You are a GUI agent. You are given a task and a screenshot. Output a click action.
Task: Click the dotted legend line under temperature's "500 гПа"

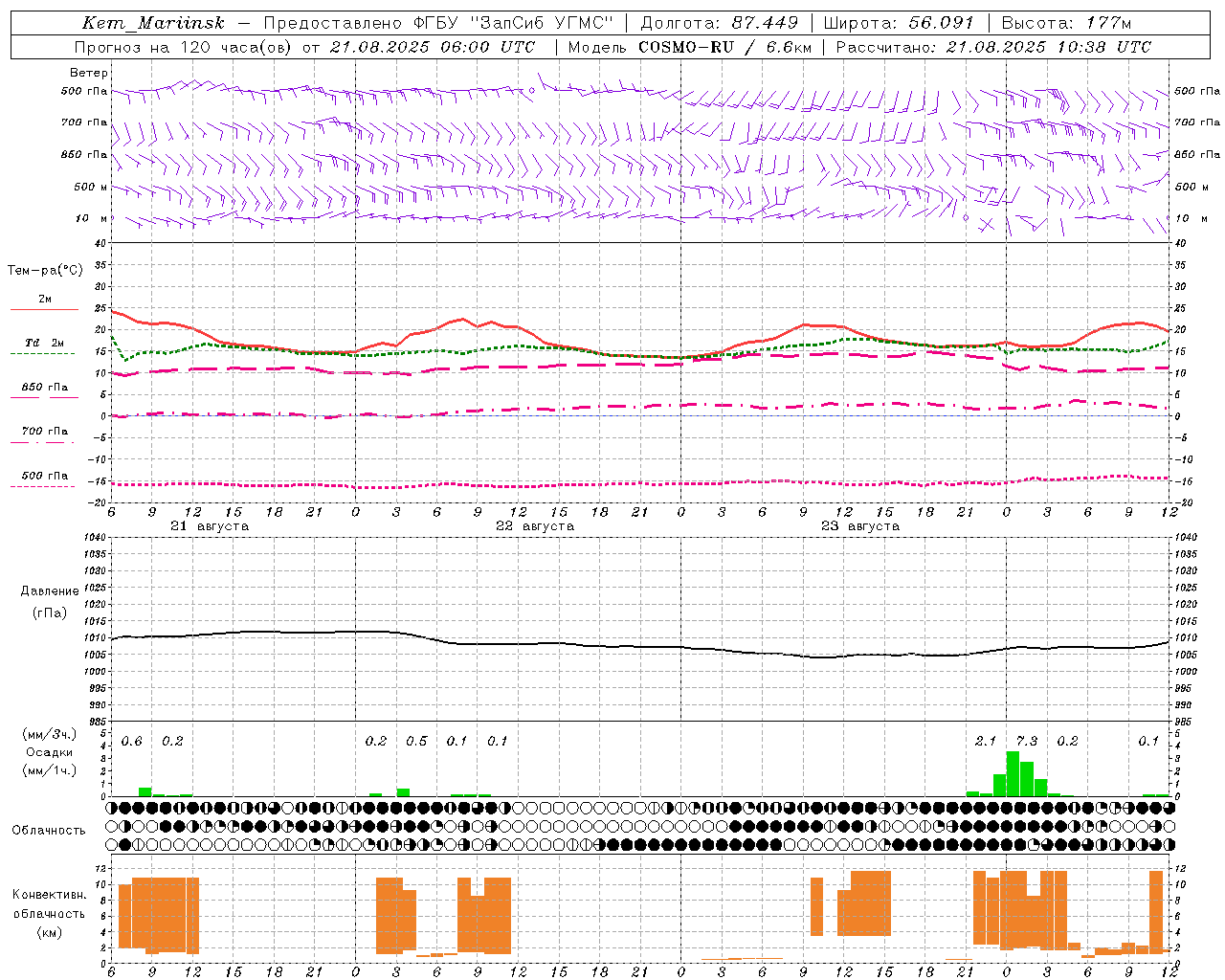(42, 486)
